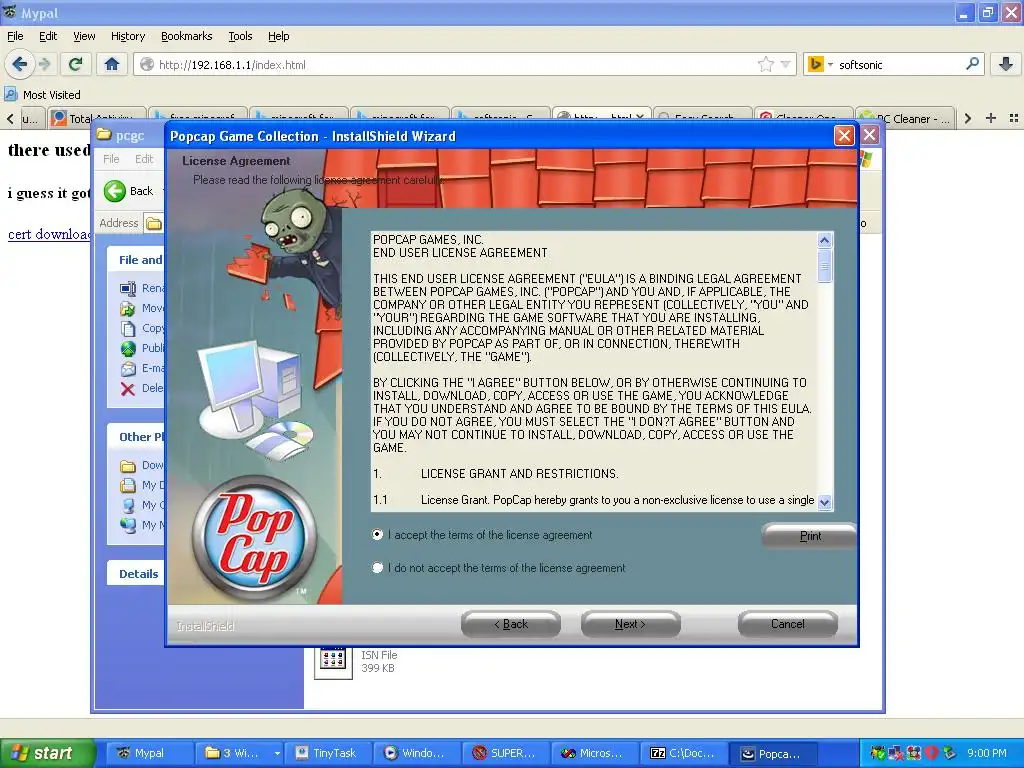This screenshot has height=768, width=1024.
Task: Click the browser back arrow
Action: pos(19,64)
